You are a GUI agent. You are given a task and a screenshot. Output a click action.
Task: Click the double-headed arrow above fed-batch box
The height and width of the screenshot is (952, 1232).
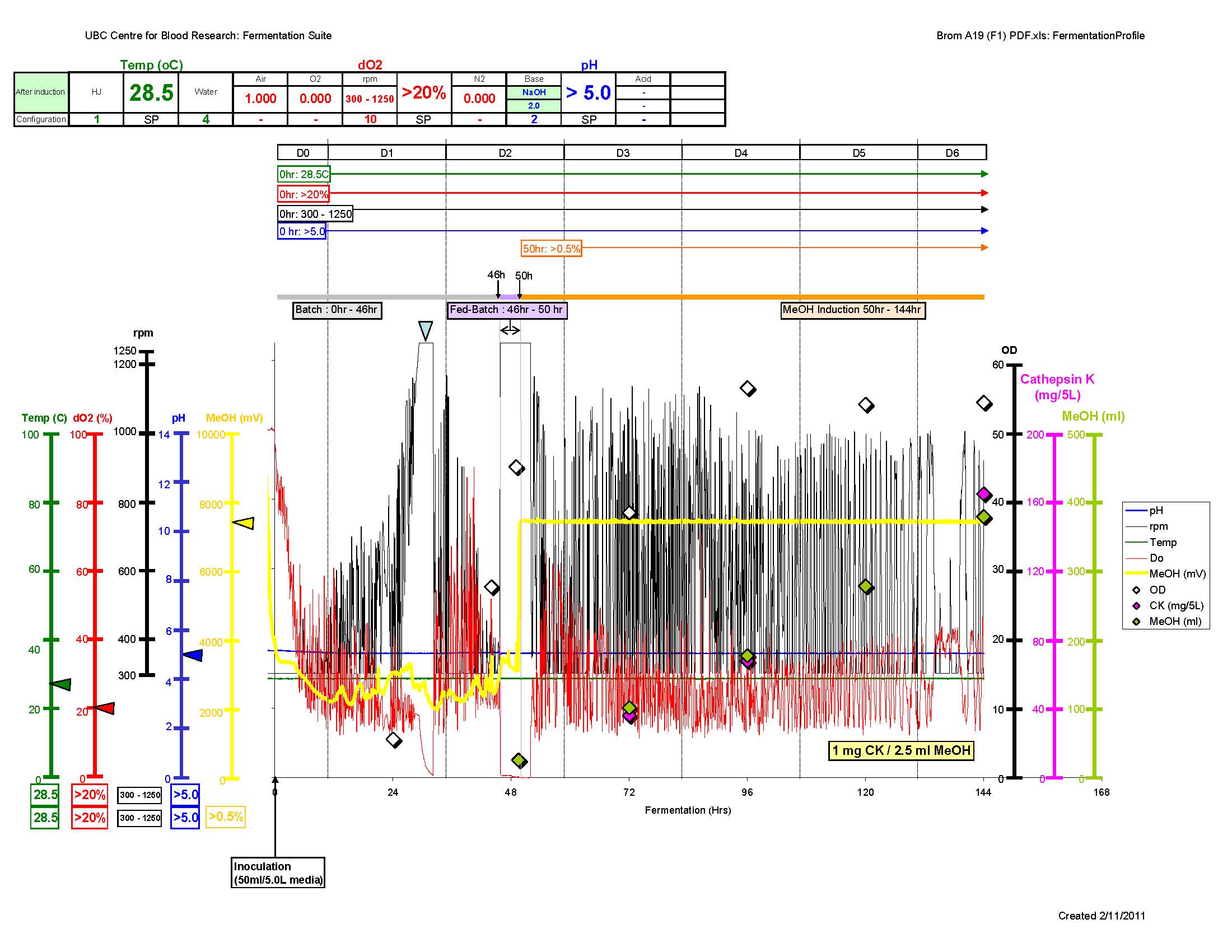pyautogui.click(x=510, y=330)
